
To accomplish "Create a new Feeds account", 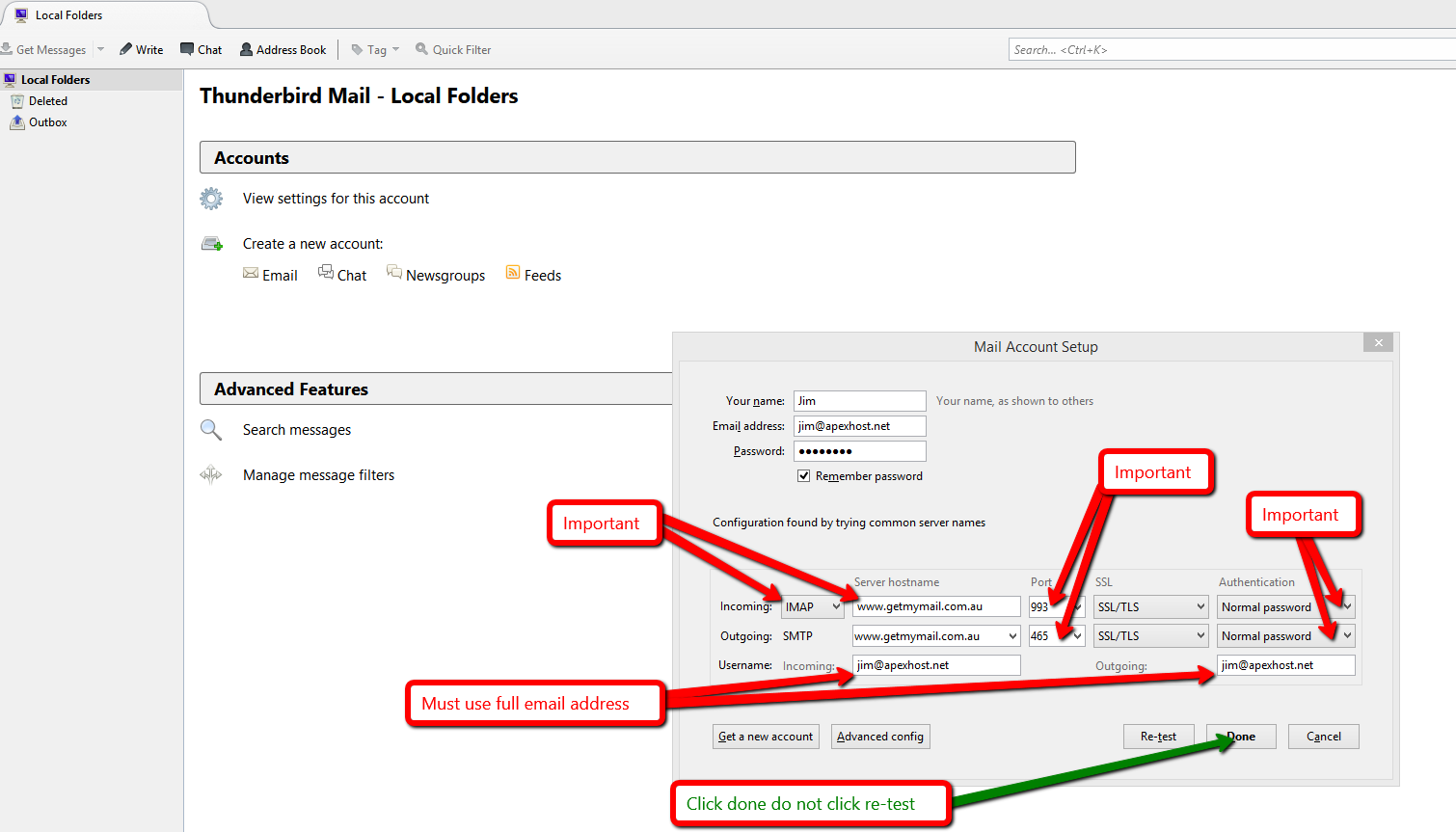I will (x=533, y=275).
